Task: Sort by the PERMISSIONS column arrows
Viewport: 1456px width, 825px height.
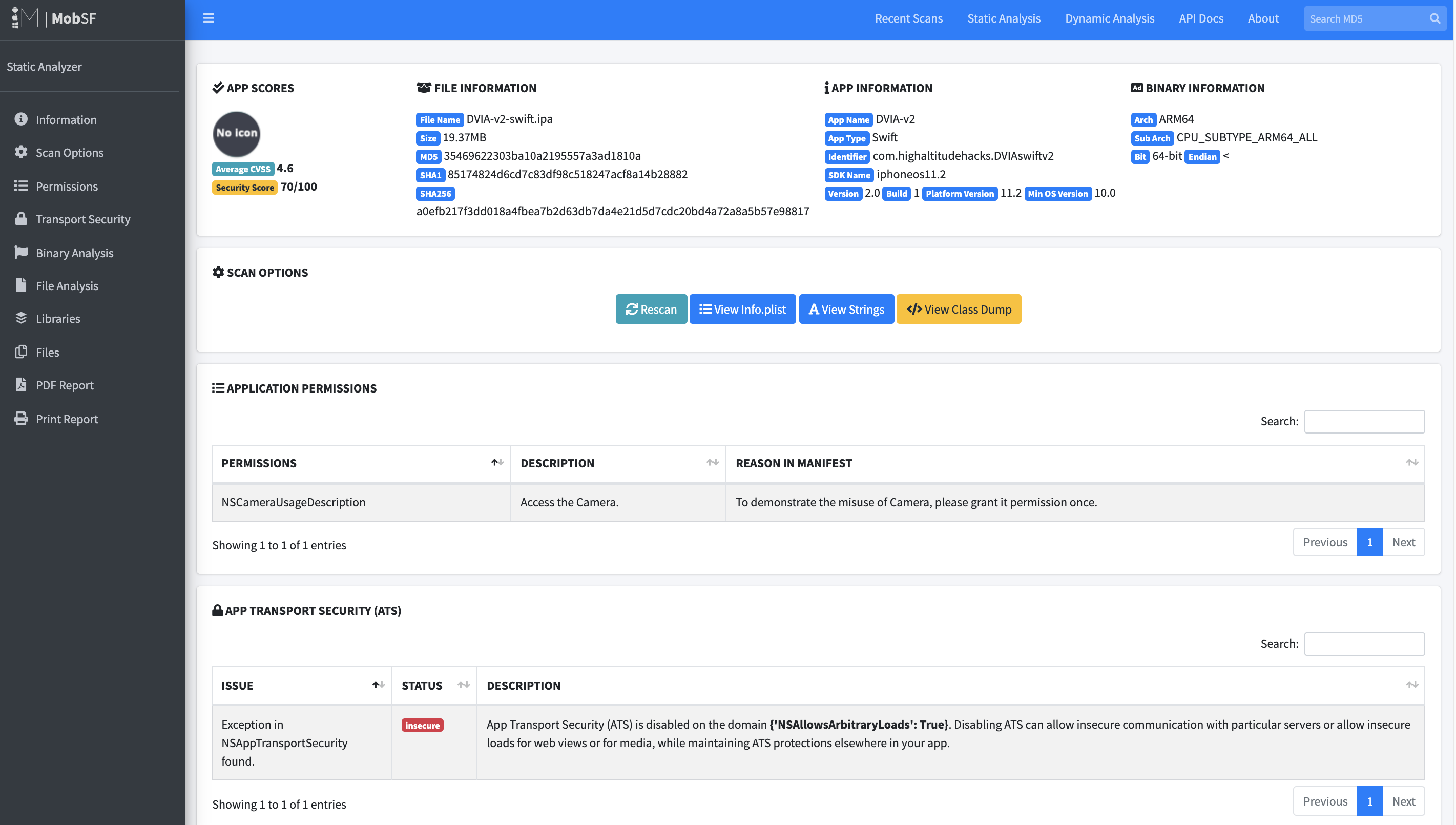Action: click(497, 462)
